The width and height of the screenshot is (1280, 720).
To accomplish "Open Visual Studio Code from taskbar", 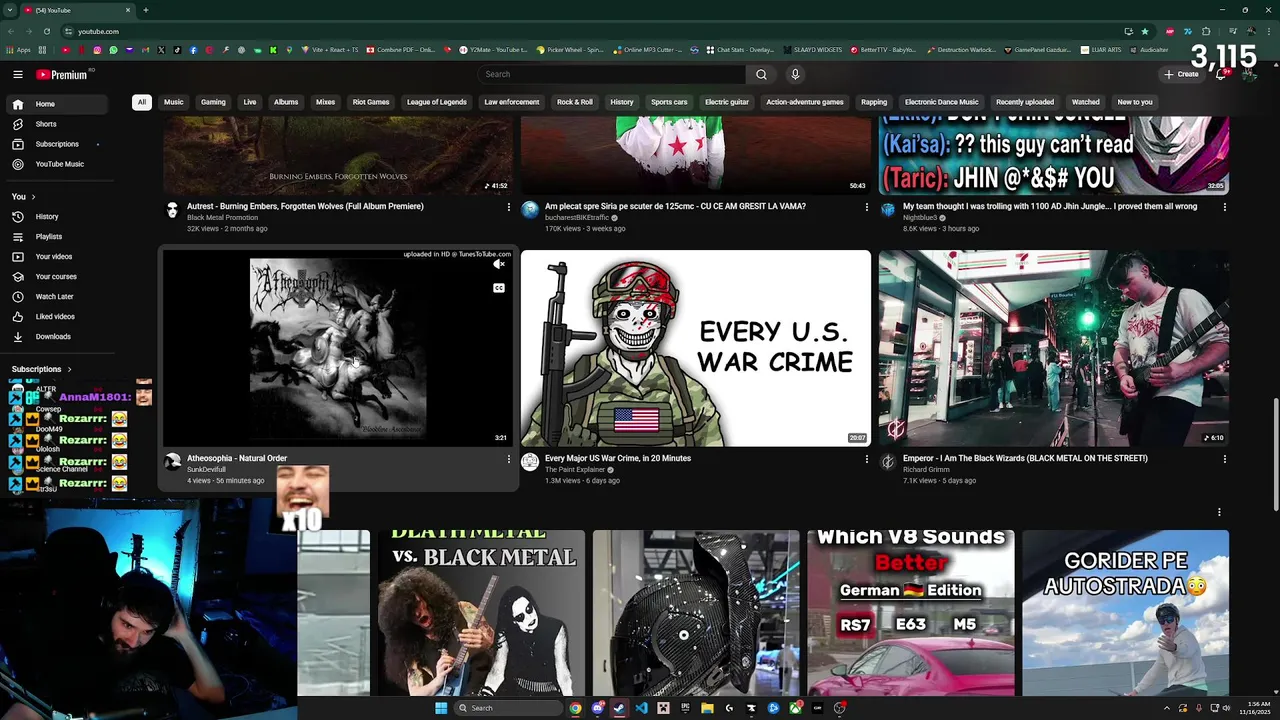I will 641,708.
